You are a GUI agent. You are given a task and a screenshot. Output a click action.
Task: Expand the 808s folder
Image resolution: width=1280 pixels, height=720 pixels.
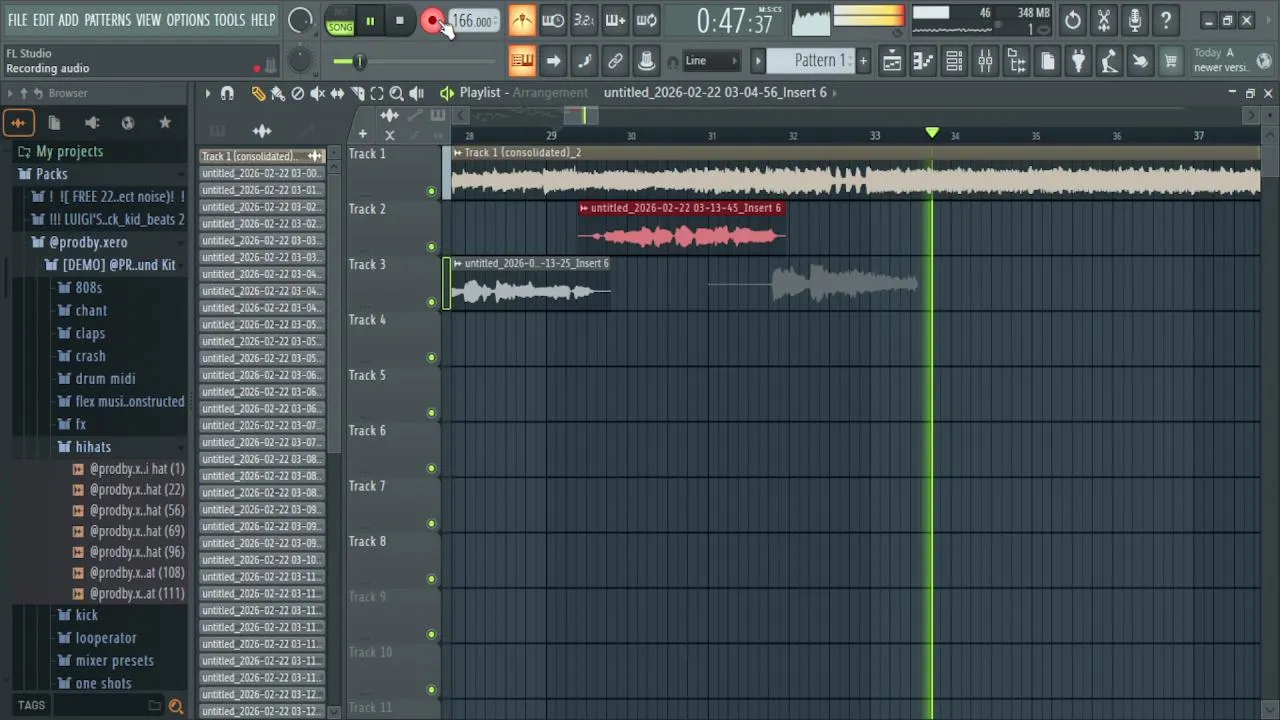pos(89,287)
